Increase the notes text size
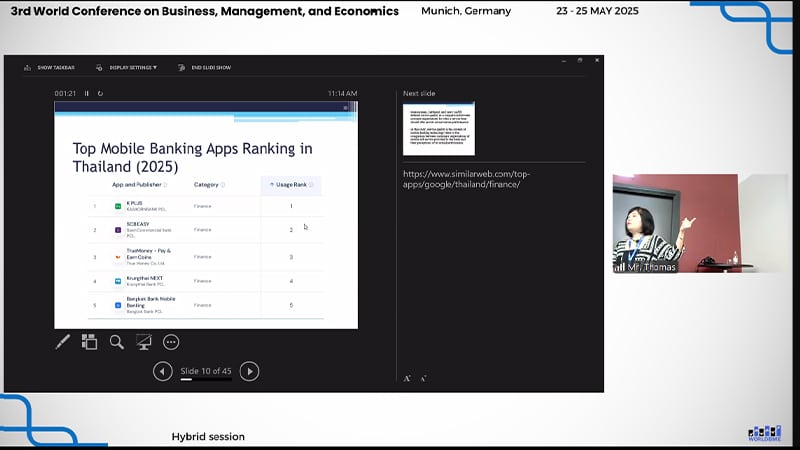The width and height of the screenshot is (800, 450). point(407,378)
